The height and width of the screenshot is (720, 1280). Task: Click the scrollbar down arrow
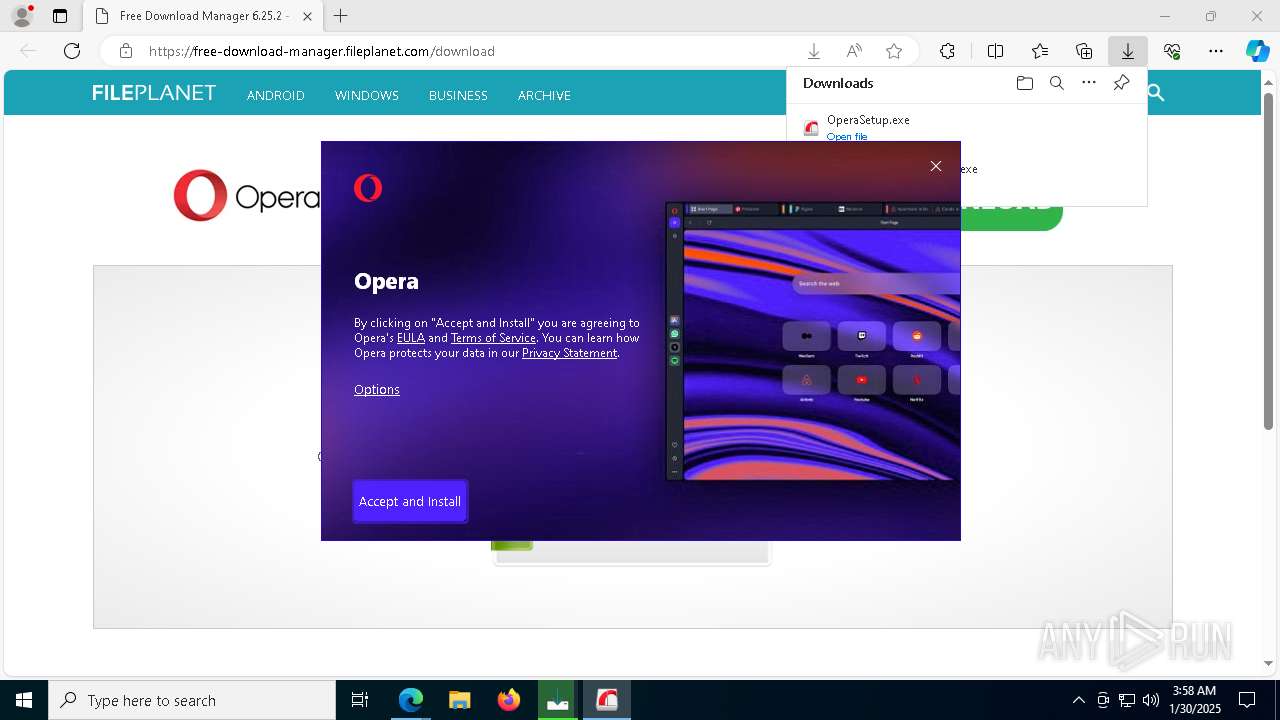coord(1268,663)
